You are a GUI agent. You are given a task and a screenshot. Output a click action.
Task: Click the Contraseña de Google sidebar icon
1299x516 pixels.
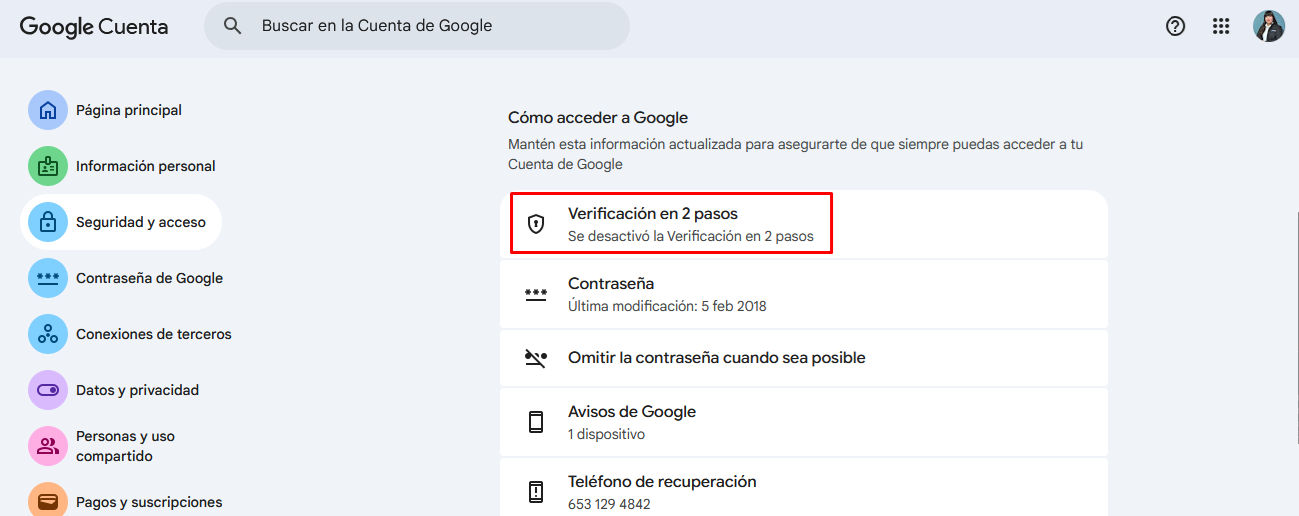(48, 279)
